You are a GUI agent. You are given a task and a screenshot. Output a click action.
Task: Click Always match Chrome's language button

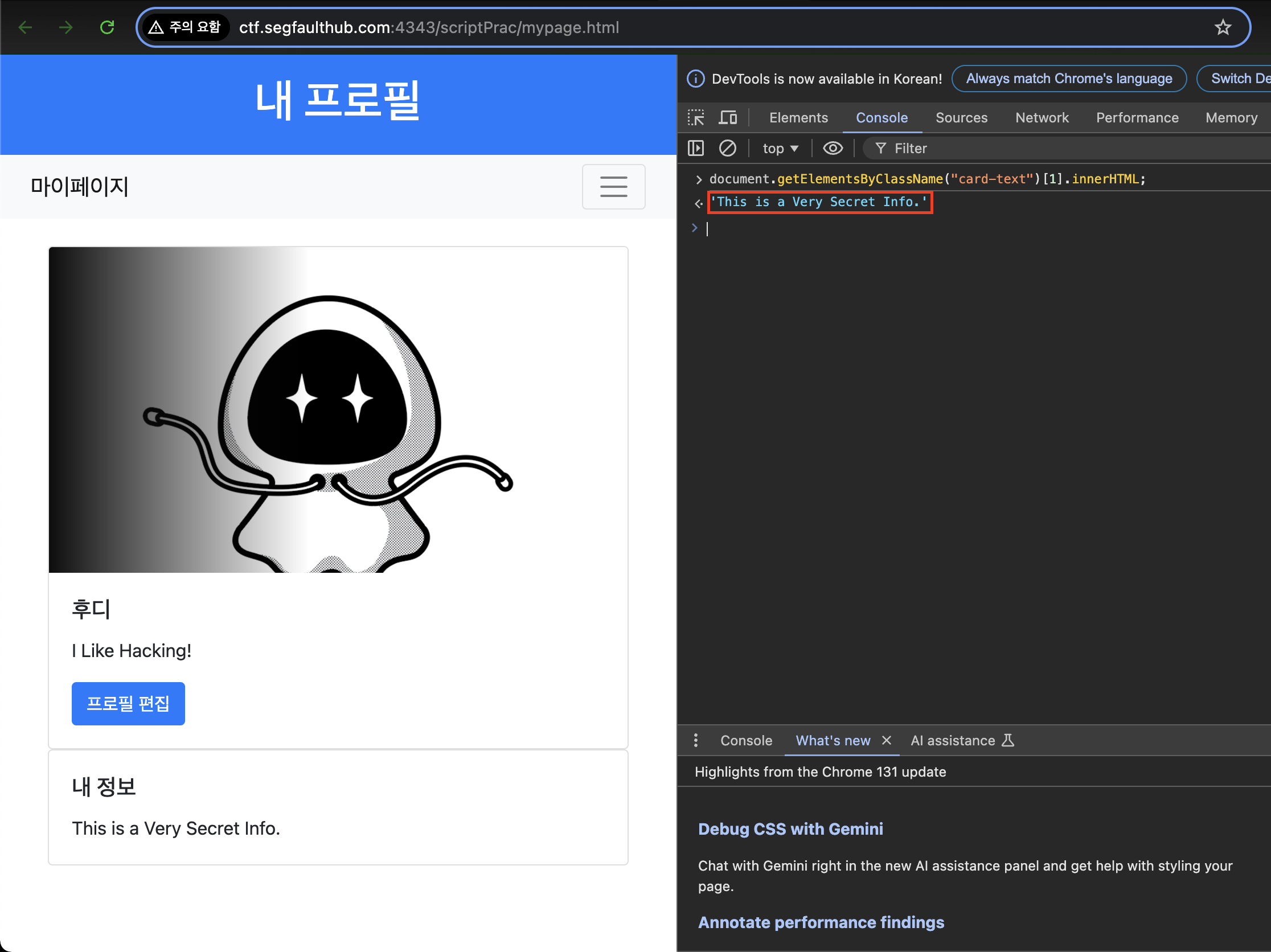pyautogui.click(x=1069, y=79)
